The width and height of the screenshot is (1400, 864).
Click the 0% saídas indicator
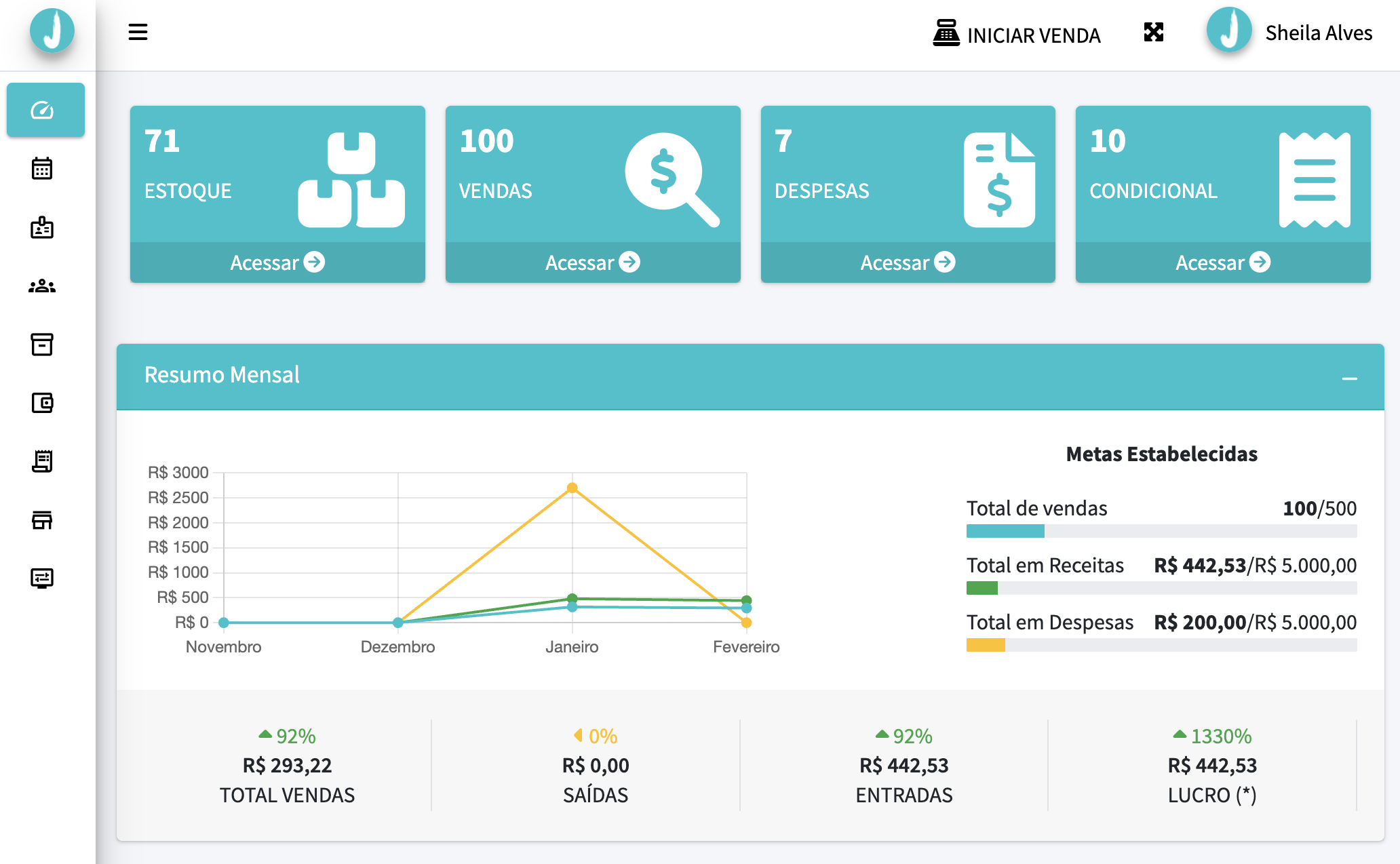click(x=596, y=736)
